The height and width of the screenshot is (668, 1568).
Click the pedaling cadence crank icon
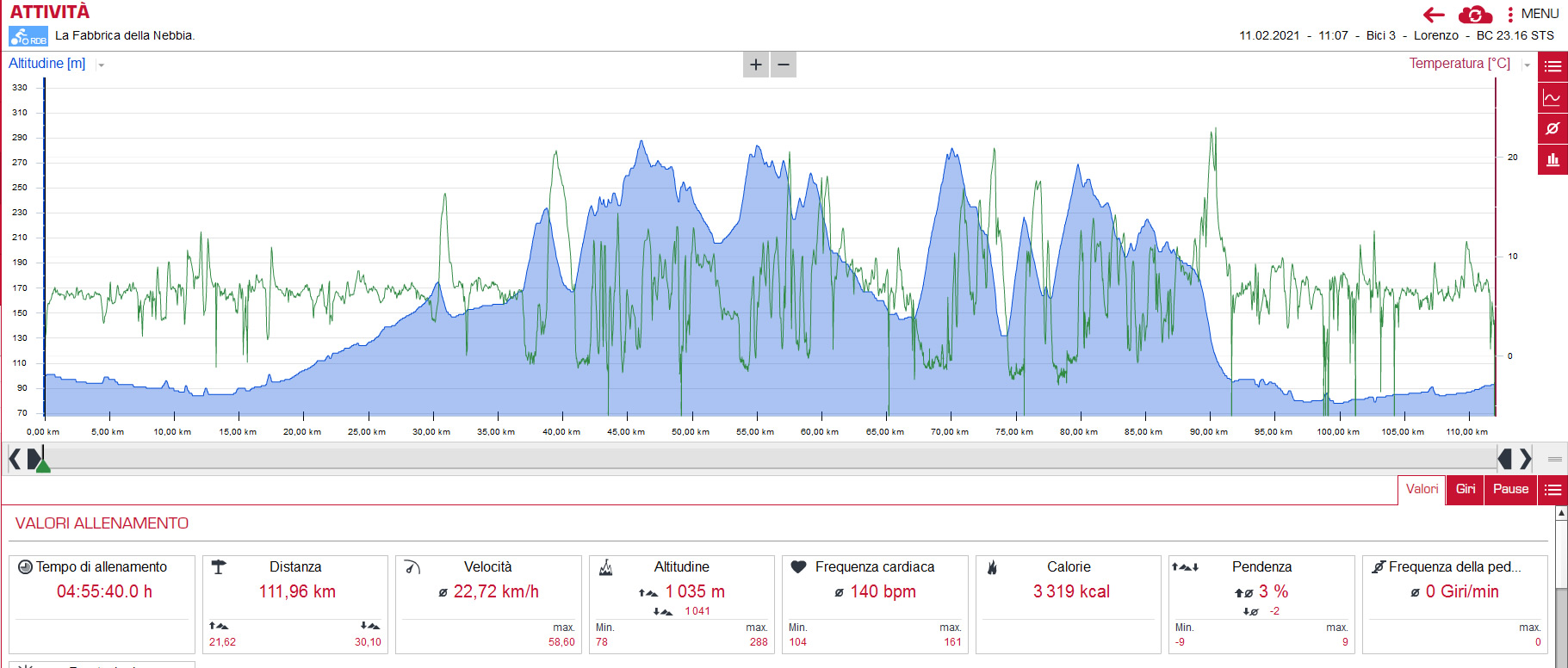1379,566
